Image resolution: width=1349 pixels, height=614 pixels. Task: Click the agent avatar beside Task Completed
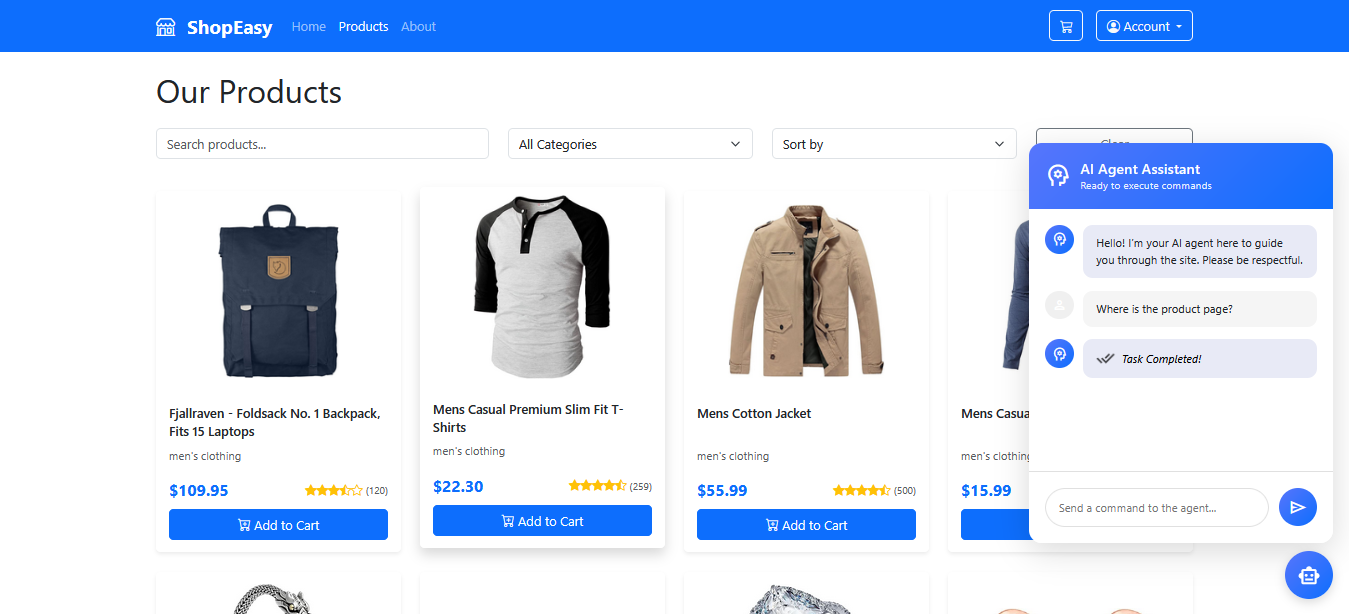point(1059,353)
